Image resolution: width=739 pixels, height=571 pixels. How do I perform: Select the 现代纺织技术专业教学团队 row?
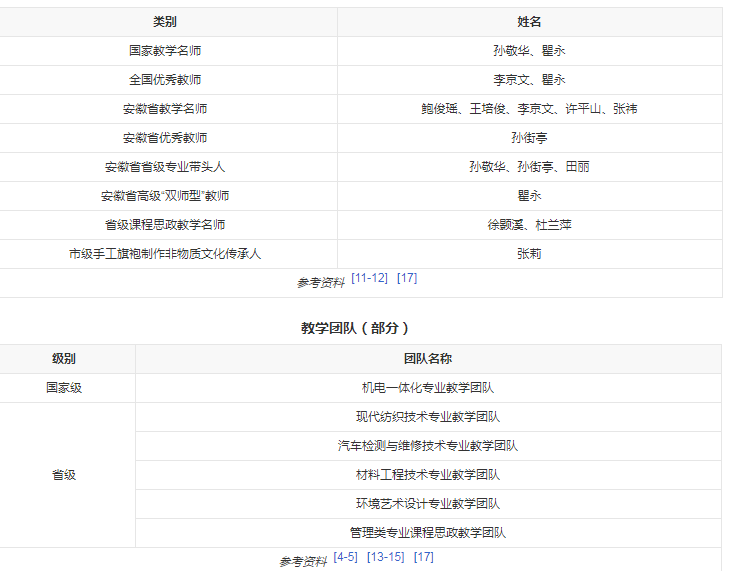[428, 417]
